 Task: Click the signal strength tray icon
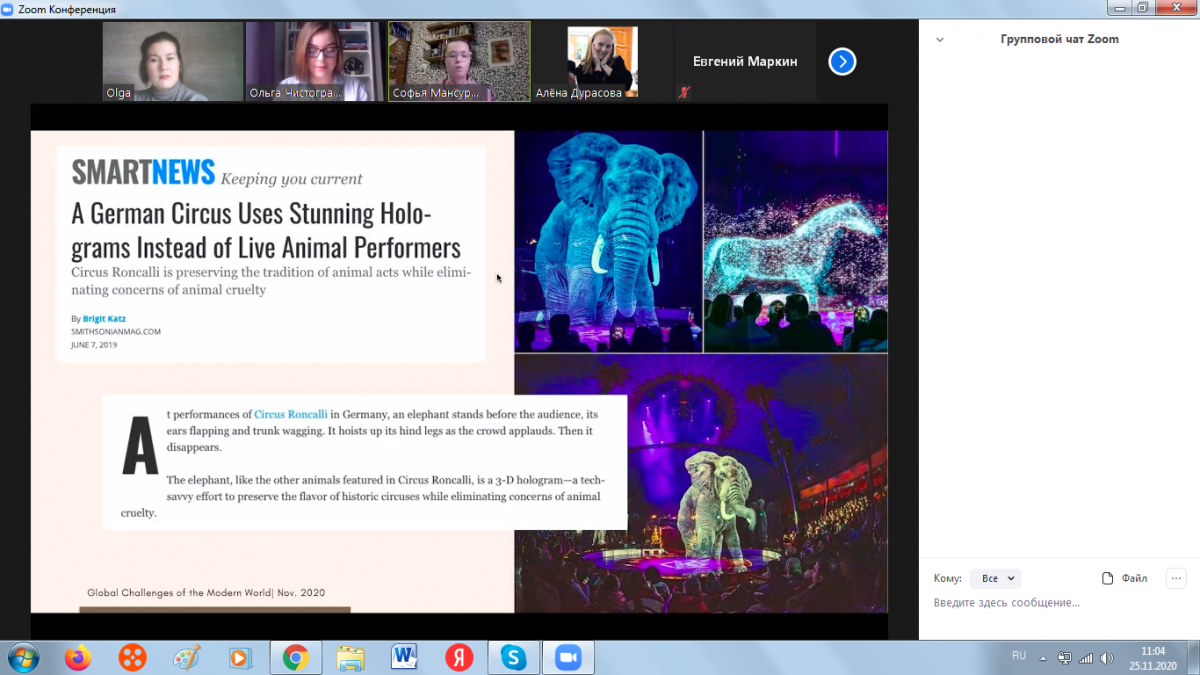(1087, 658)
